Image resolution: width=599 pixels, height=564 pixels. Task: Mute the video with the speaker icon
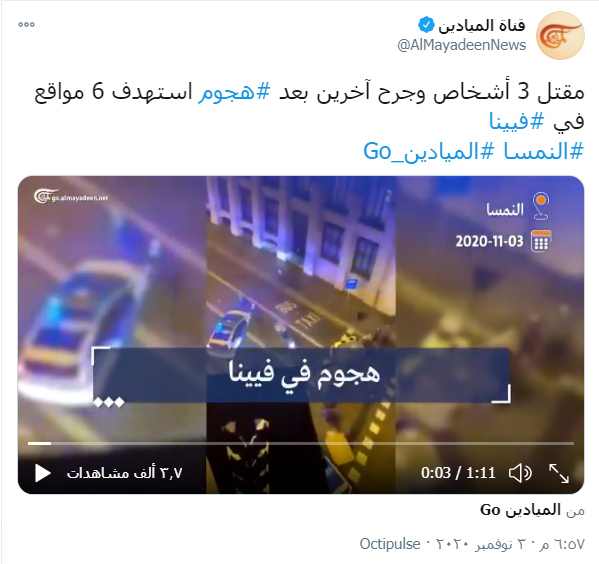pos(520,473)
